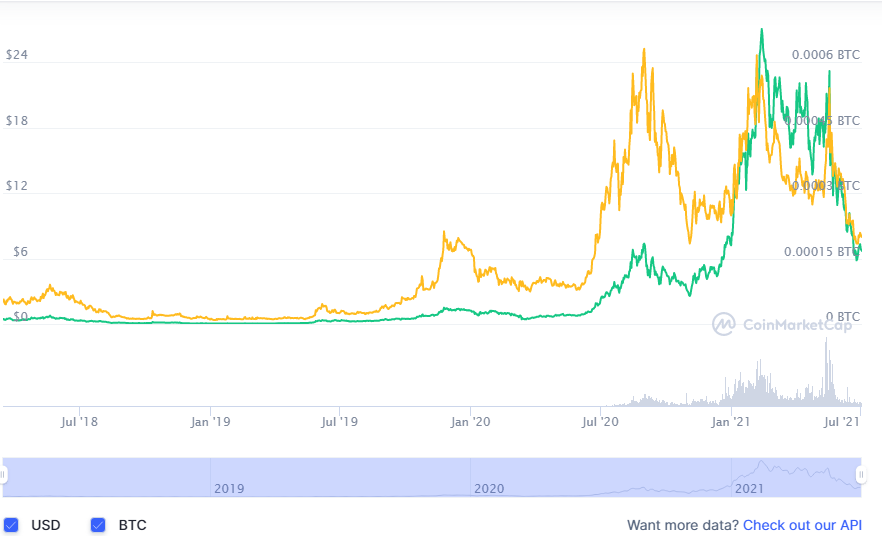Click the Jan '20 axis label
882x543 pixels.
(470, 421)
